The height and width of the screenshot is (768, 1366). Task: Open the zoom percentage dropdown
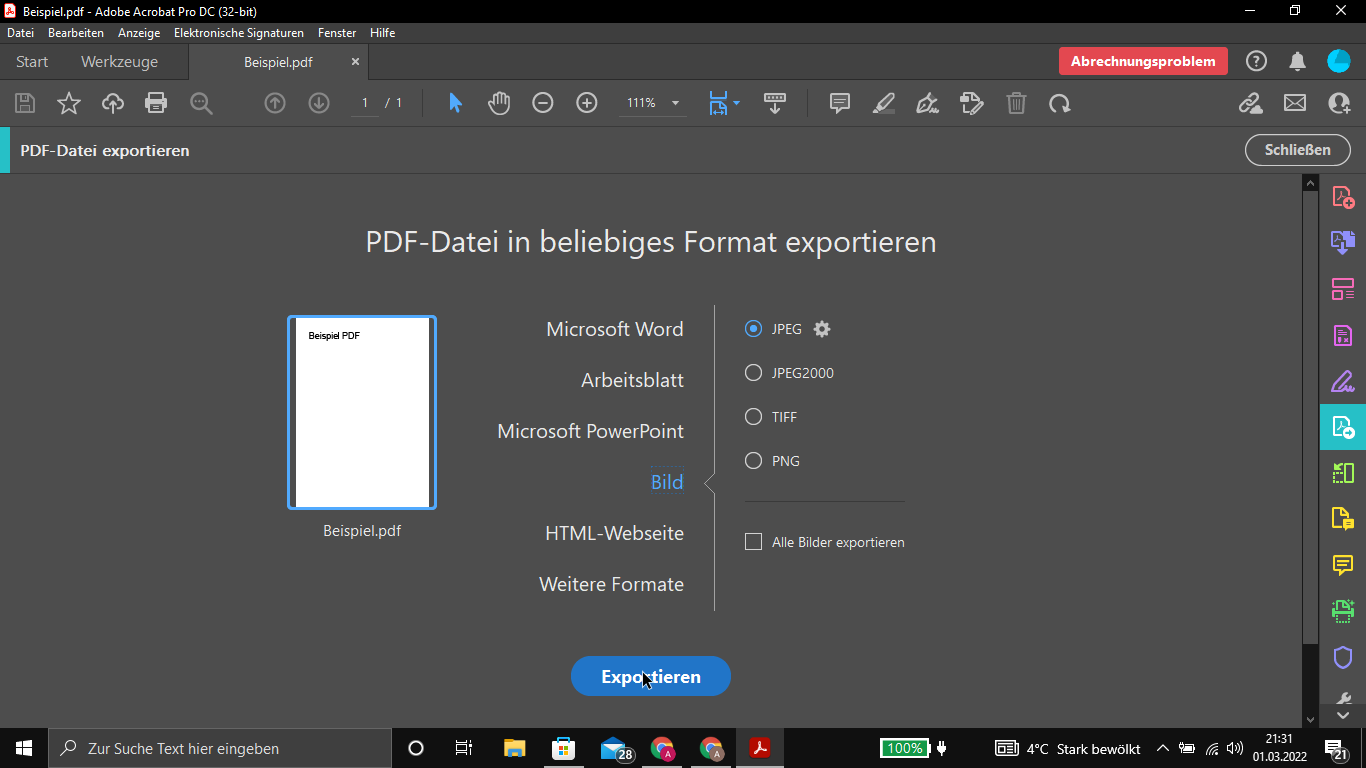click(675, 103)
